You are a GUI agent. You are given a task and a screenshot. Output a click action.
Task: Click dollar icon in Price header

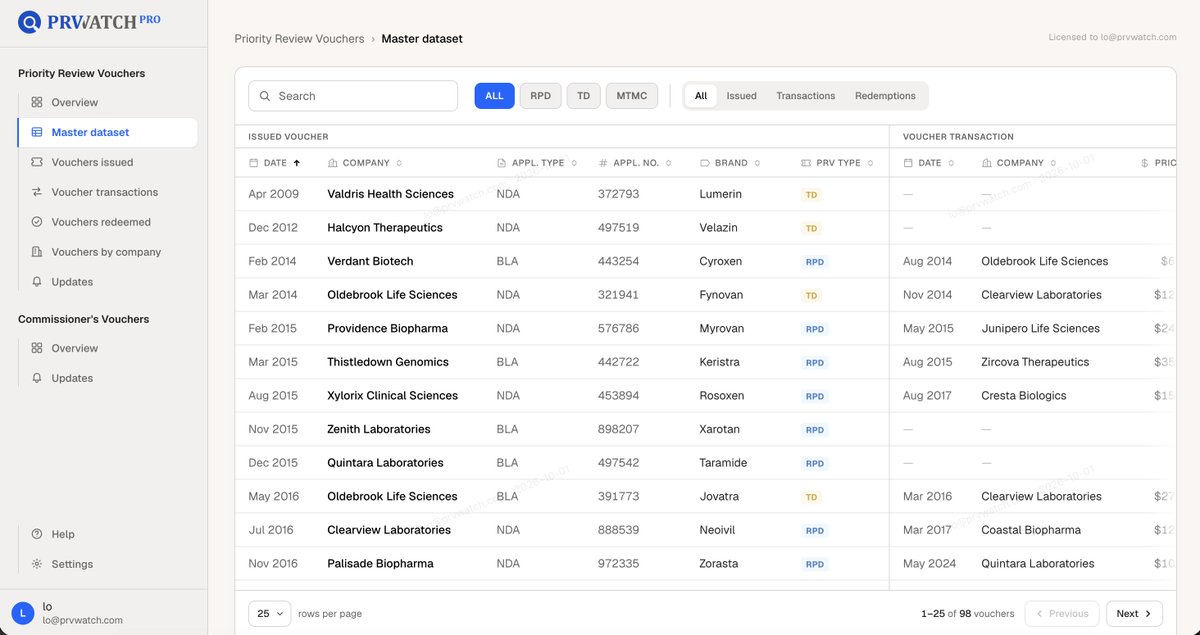(1145, 163)
